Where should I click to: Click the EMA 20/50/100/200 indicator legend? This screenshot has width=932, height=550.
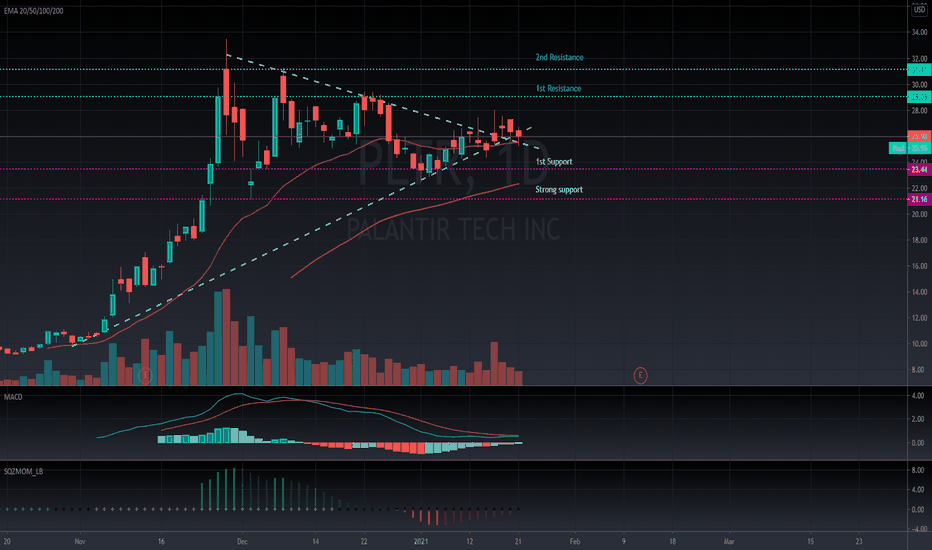tap(34, 11)
